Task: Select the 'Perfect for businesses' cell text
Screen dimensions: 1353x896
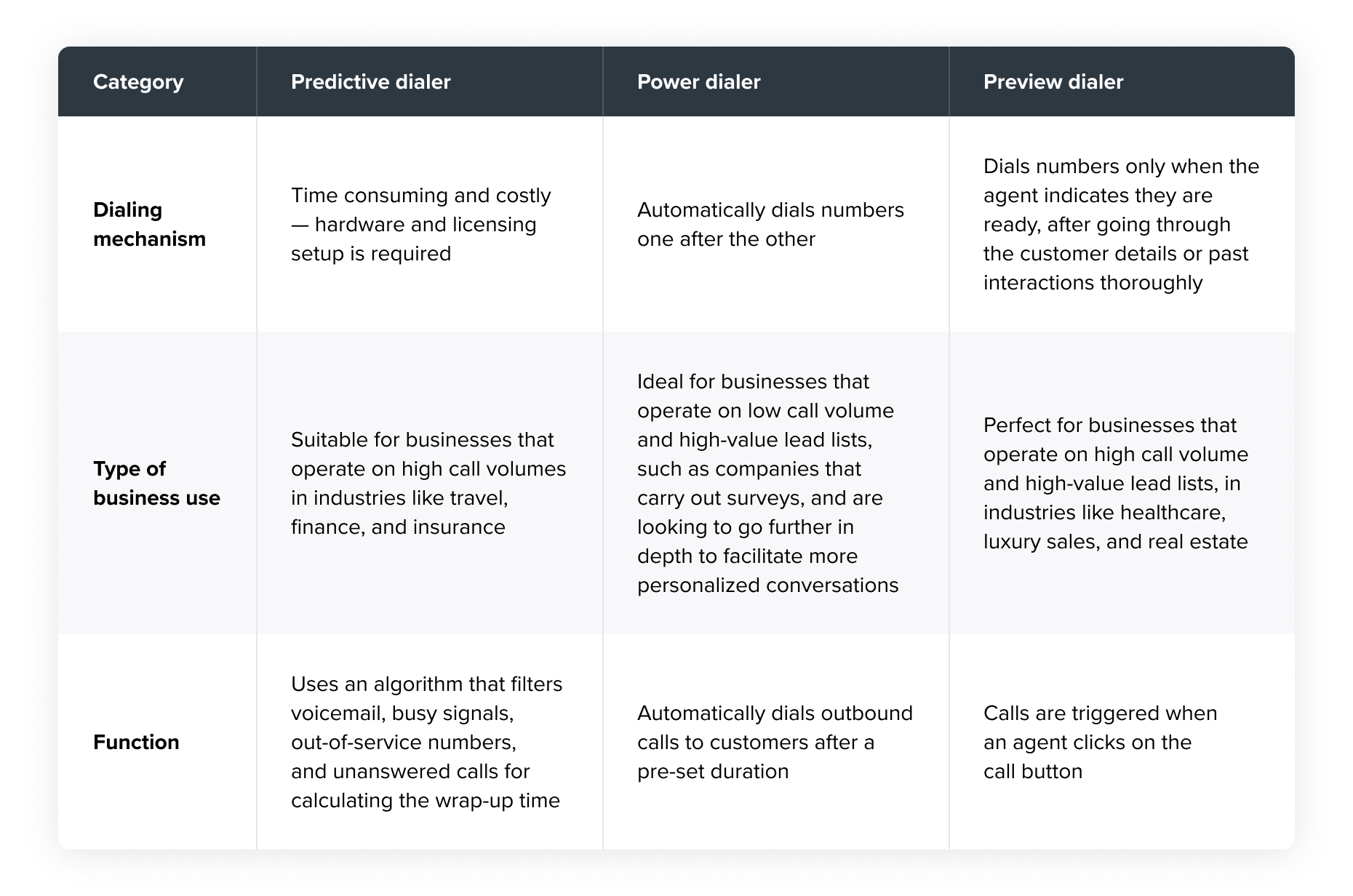Action: [1115, 483]
